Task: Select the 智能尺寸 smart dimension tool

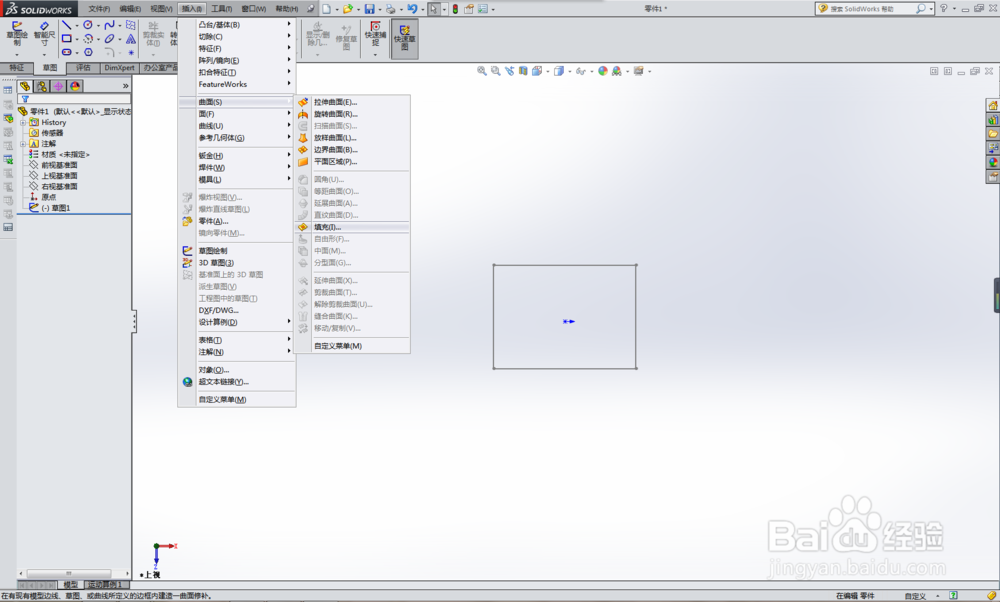Action: point(44,33)
